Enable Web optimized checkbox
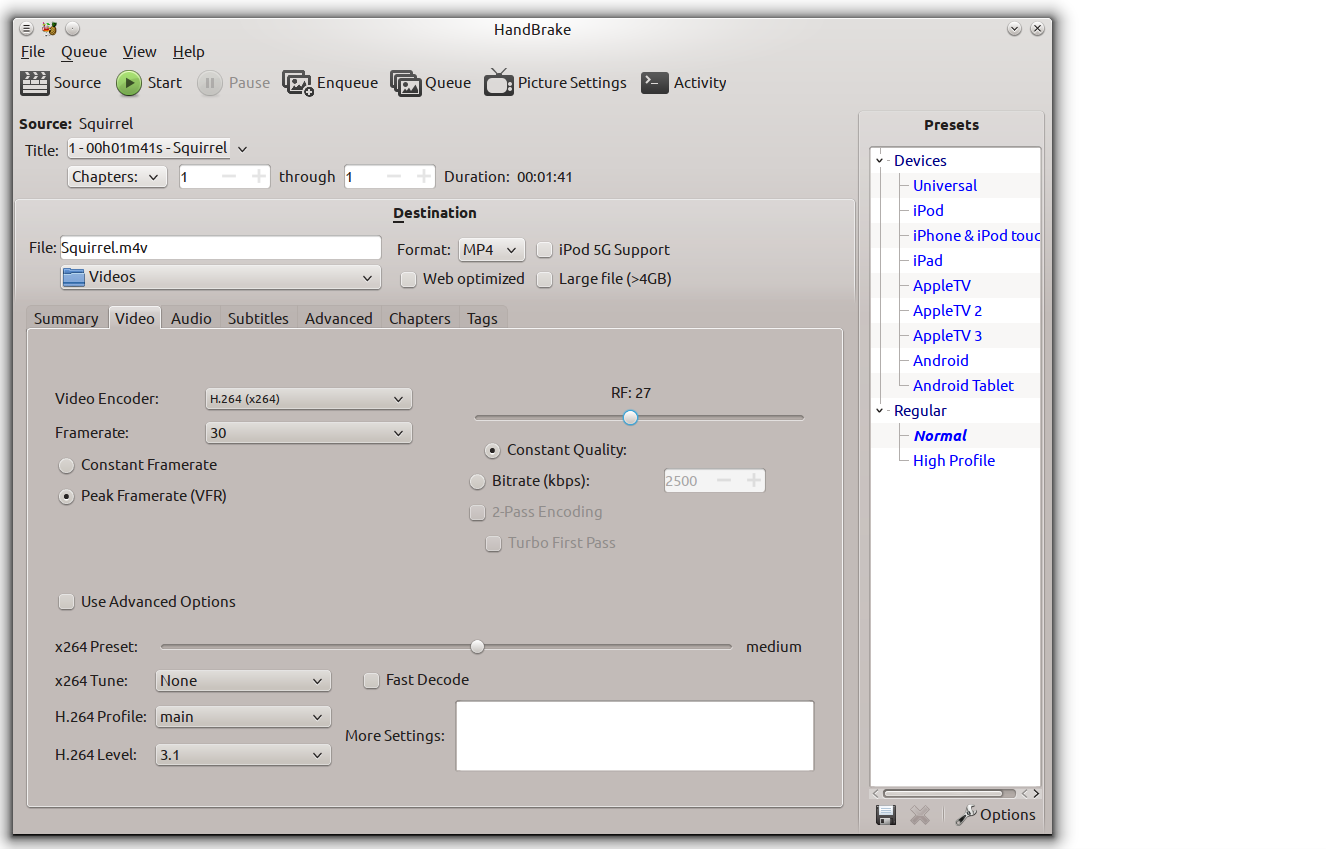 coord(408,280)
